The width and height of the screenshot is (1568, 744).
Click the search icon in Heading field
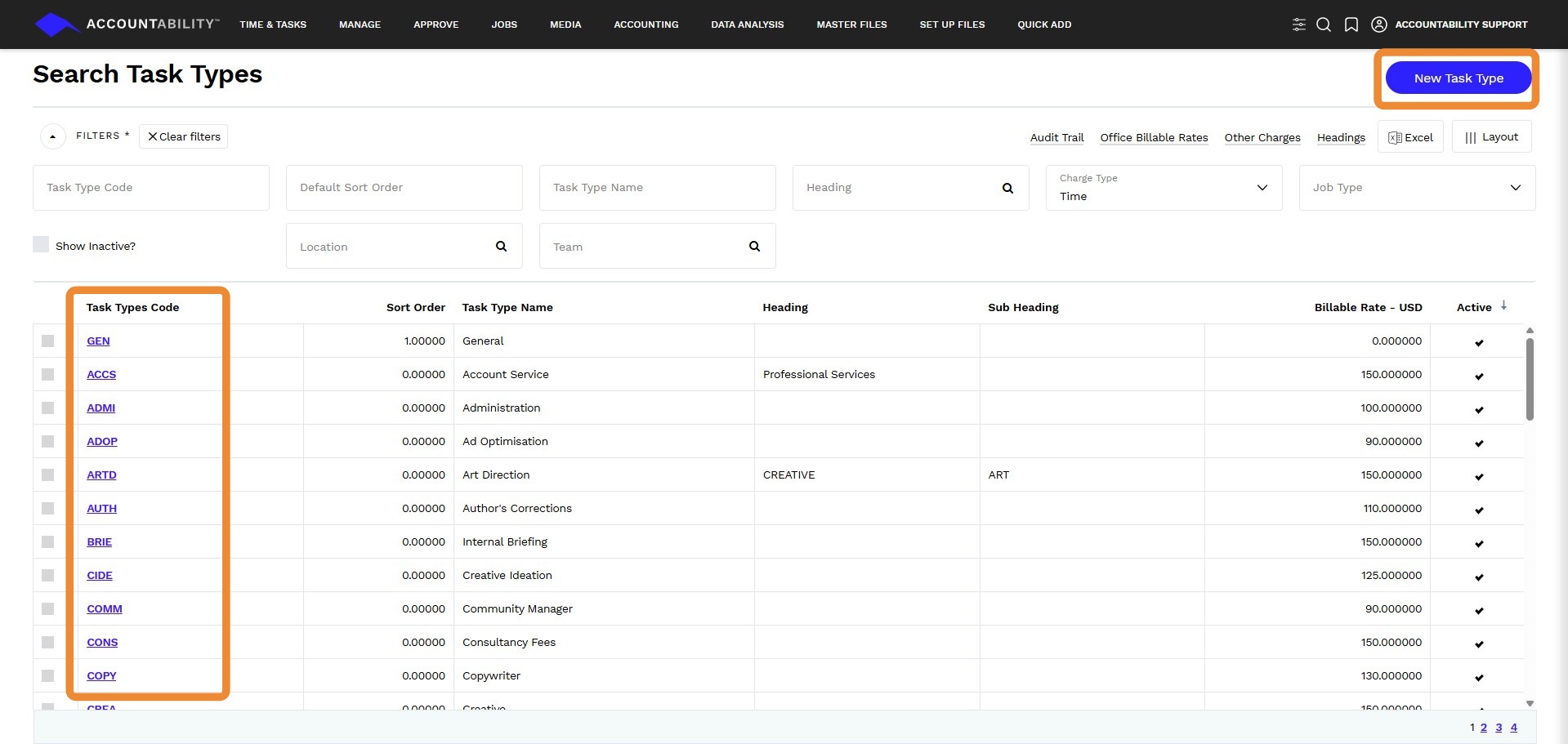click(x=1007, y=188)
